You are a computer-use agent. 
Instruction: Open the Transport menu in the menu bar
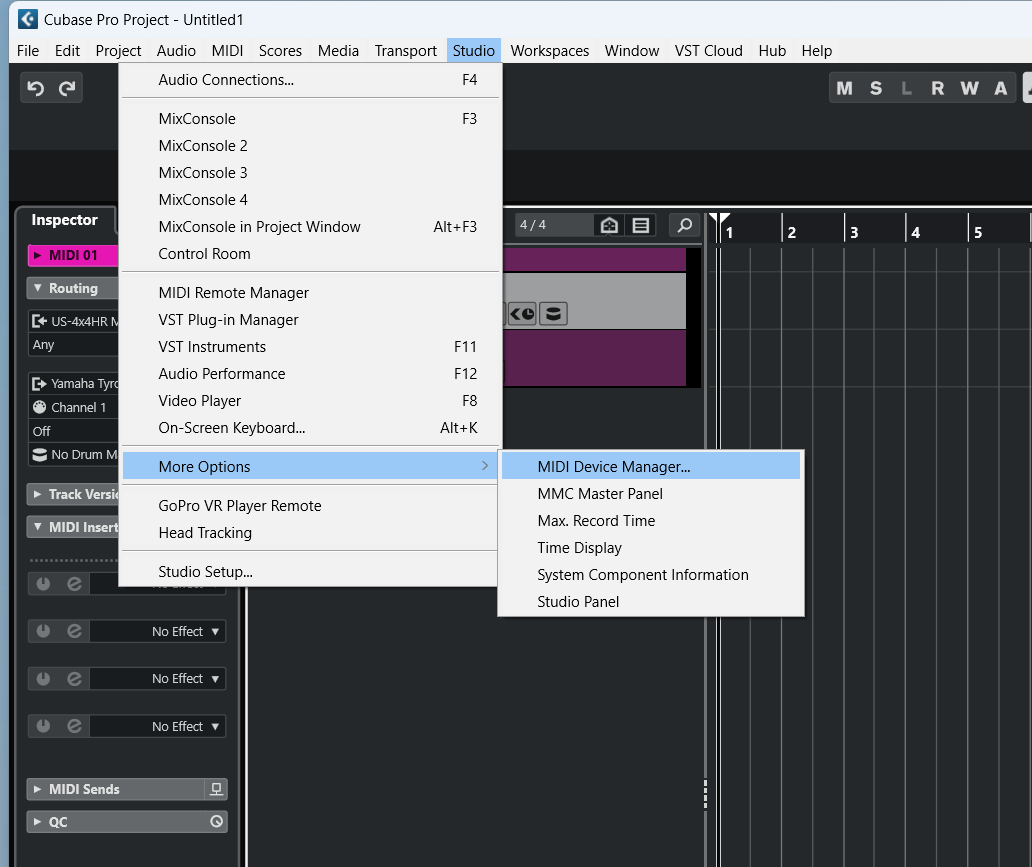pyautogui.click(x=405, y=51)
